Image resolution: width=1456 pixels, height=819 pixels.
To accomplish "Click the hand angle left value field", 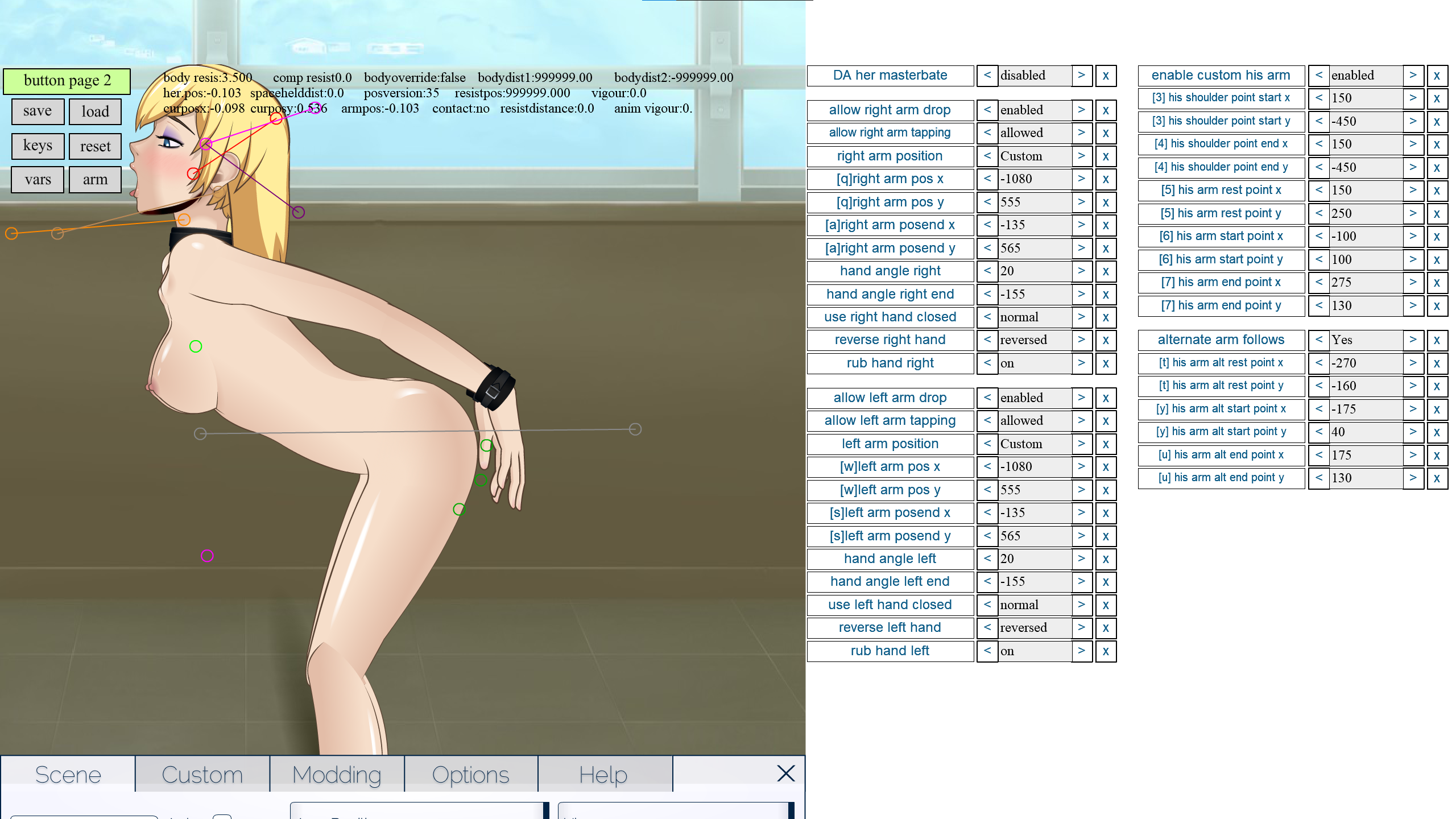I will pos(1035,559).
